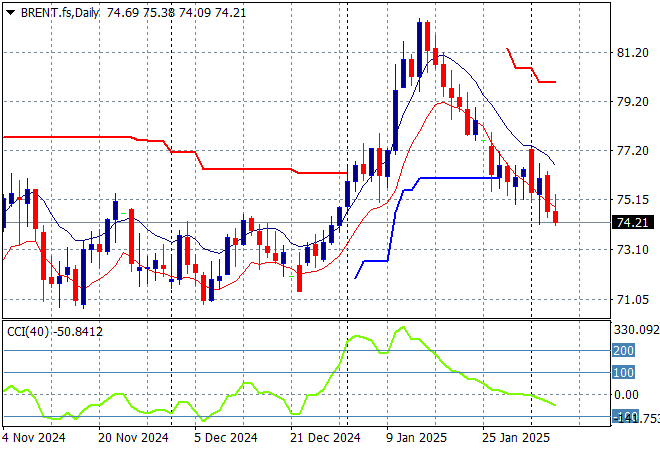
Task: Click the 74.21 current price tag
Action: (x=632, y=223)
